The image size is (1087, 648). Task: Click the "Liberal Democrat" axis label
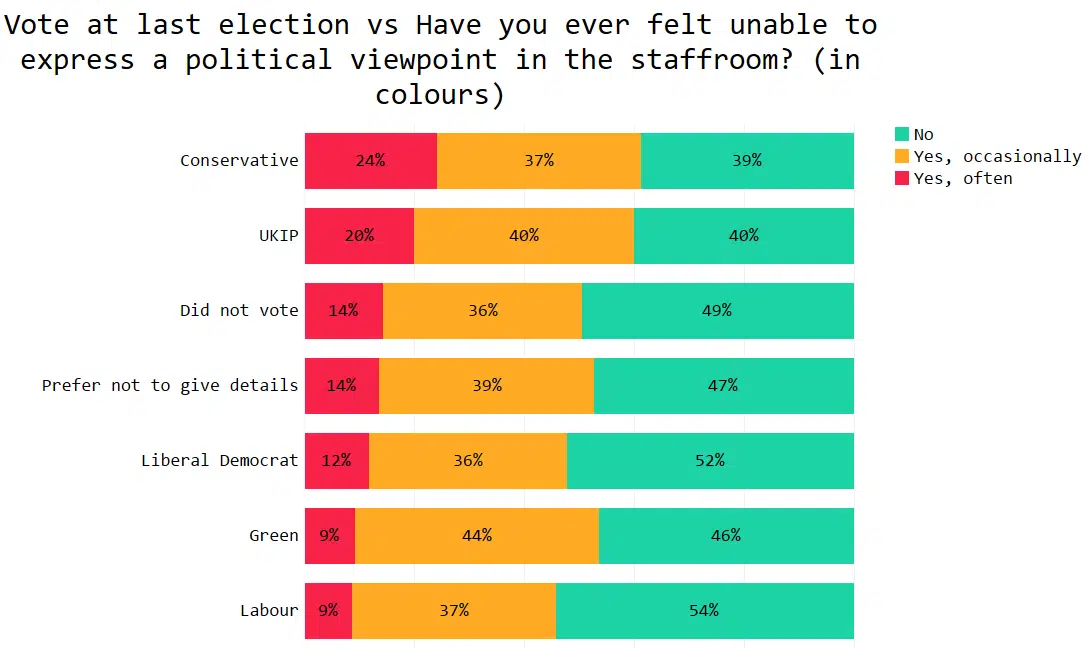pyautogui.click(x=219, y=460)
